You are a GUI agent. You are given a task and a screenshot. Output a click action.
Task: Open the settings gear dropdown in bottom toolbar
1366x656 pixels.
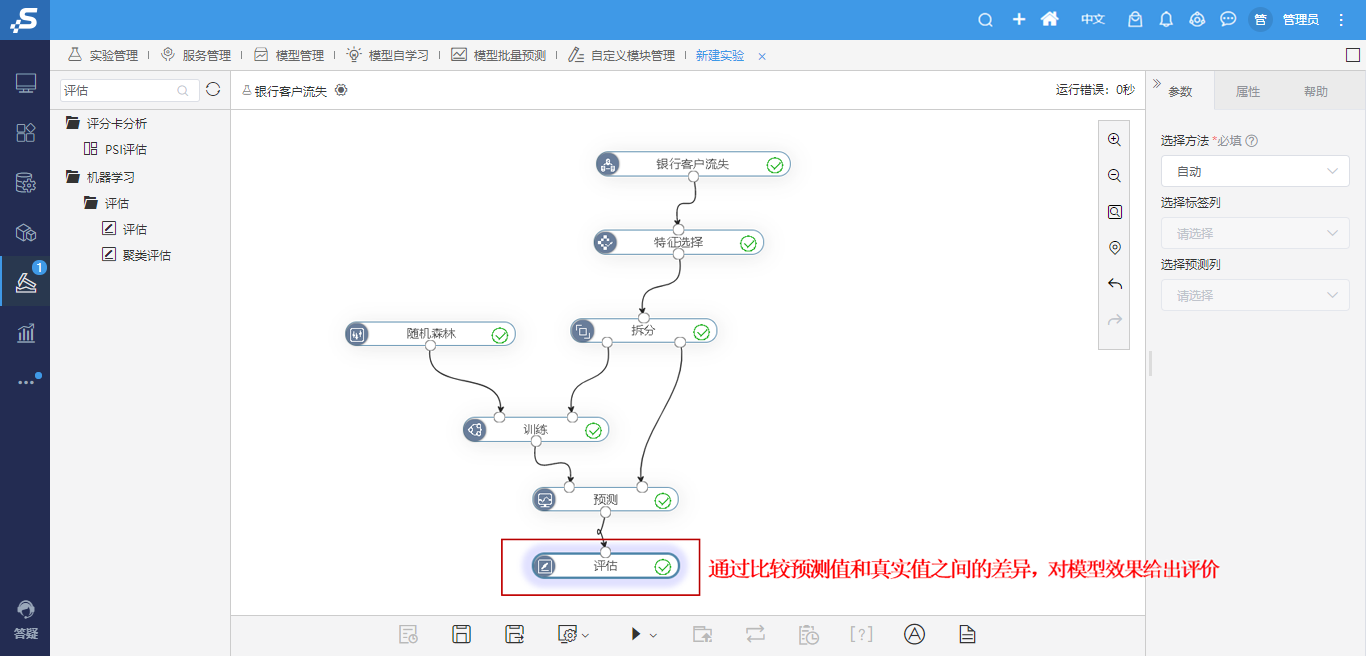pos(573,634)
